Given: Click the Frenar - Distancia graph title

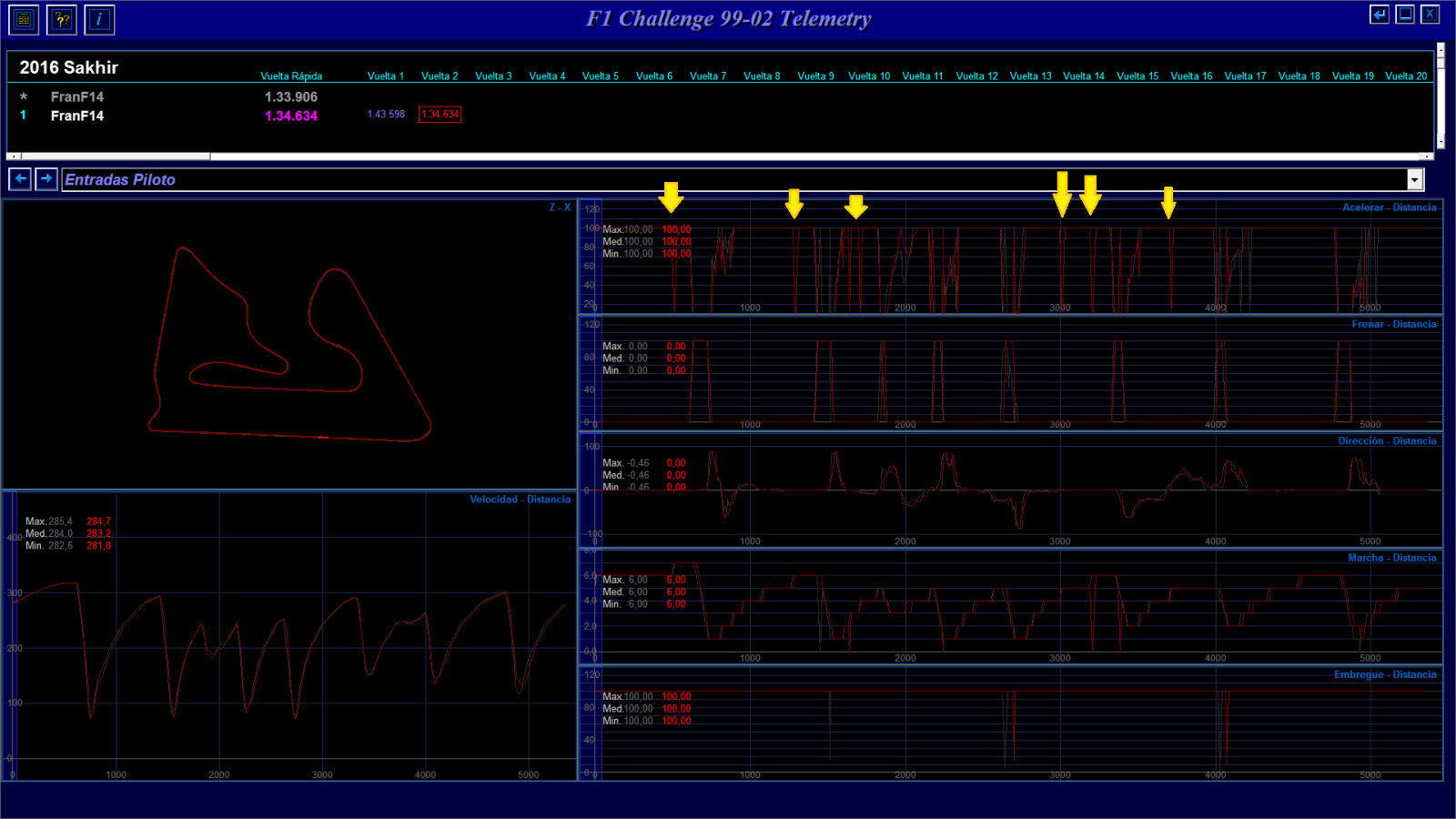Looking at the screenshot, I should click(1394, 324).
